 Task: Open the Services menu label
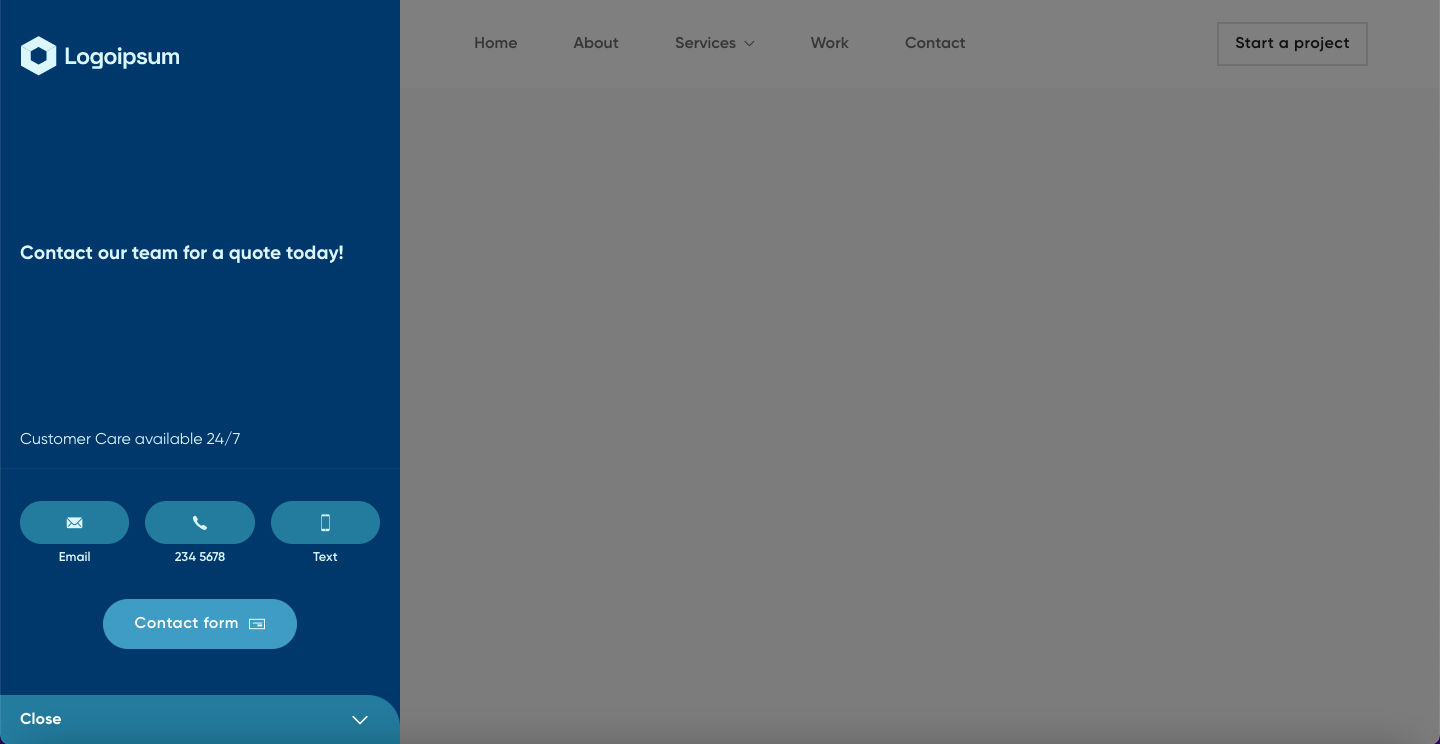click(x=705, y=43)
